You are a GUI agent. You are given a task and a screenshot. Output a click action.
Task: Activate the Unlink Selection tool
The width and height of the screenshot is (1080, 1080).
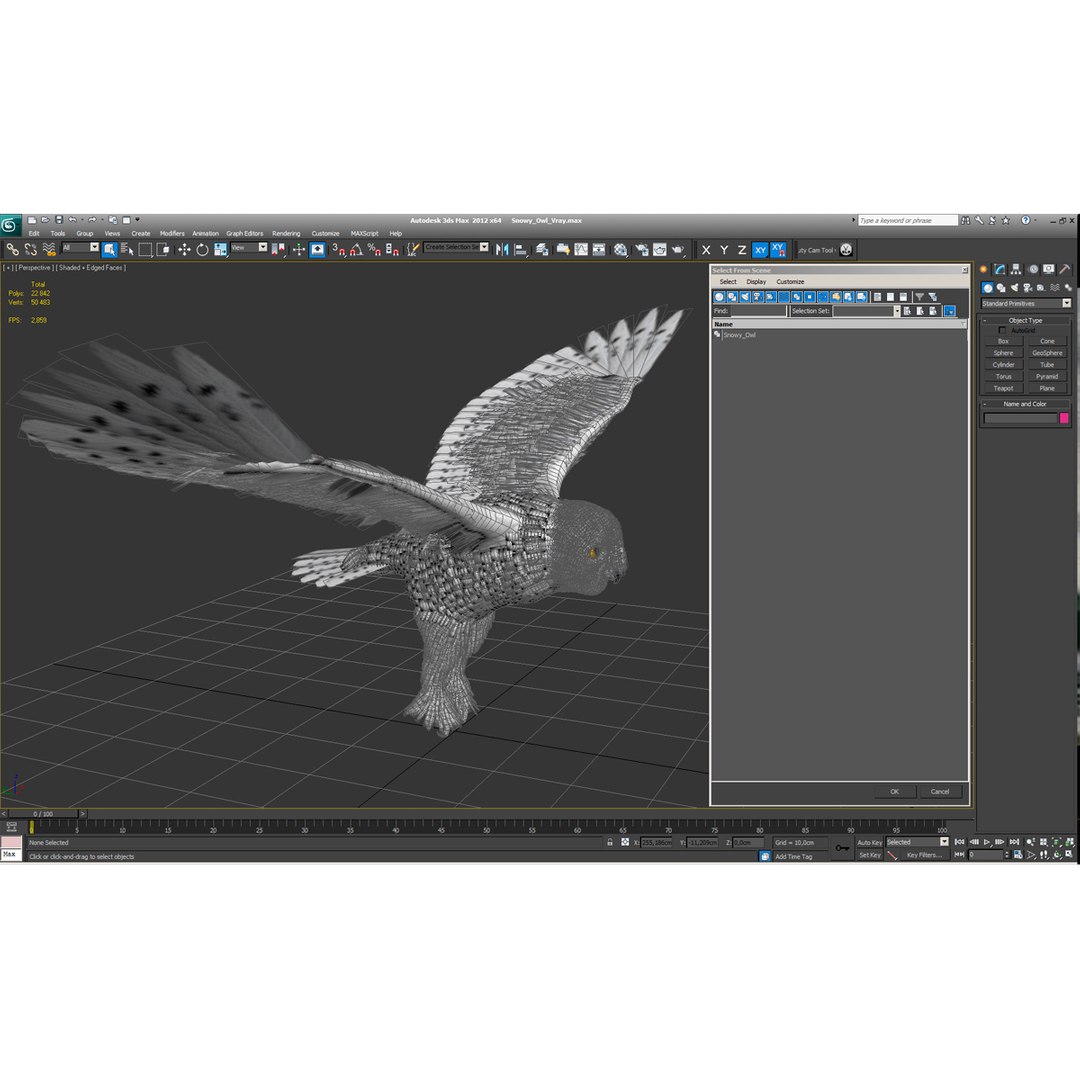30,249
